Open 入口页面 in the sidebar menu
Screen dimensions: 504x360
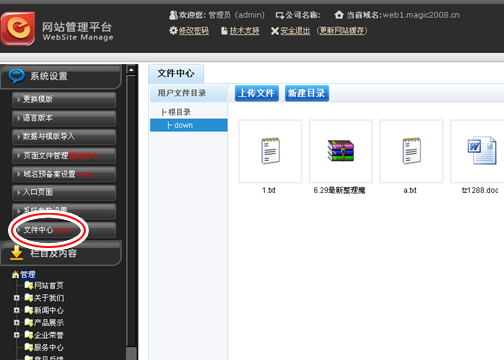[64, 193]
